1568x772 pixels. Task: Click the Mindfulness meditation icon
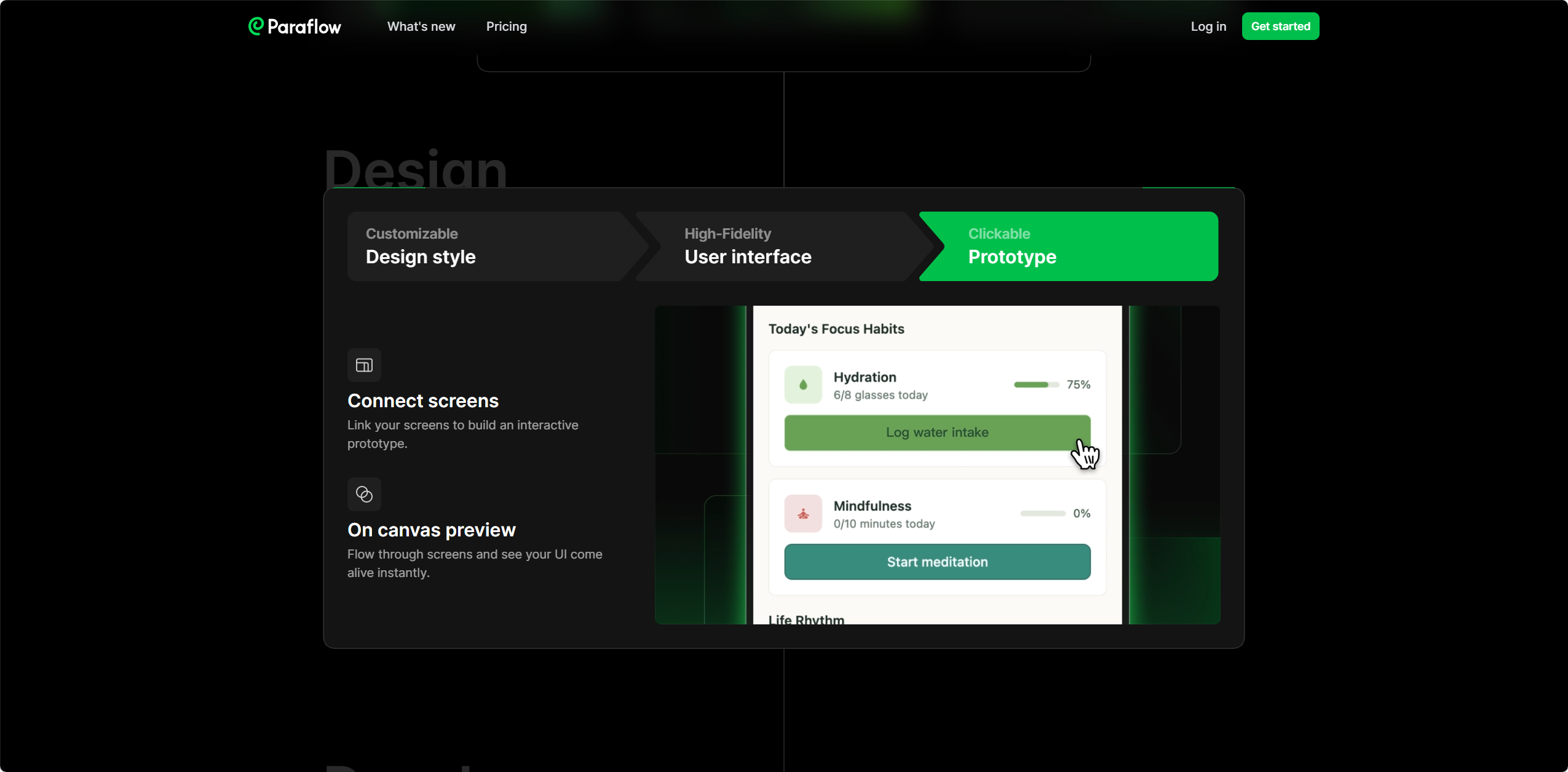coord(803,514)
